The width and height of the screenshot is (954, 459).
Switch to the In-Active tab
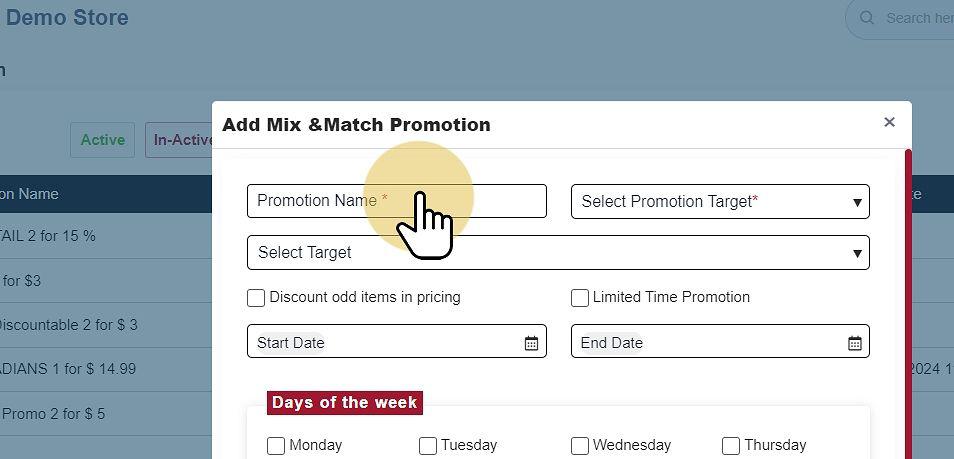[x=181, y=140]
